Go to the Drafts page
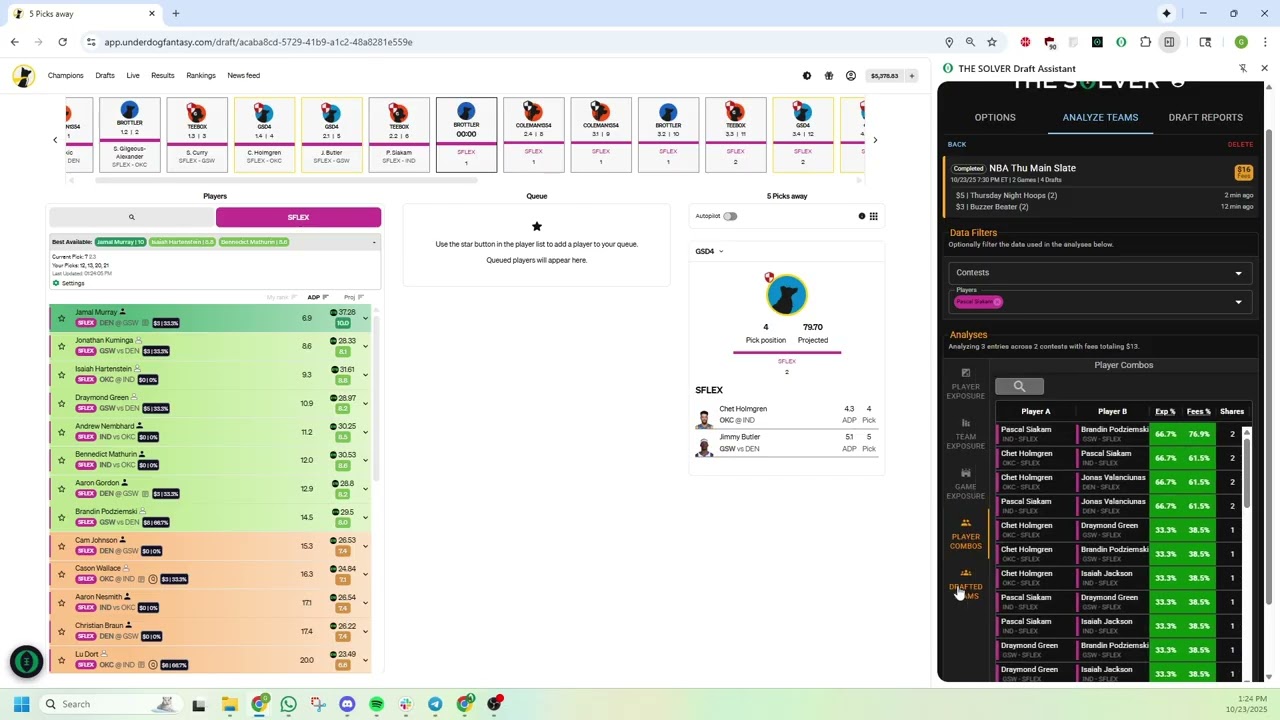This screenshot has height=720, width=1280. (x=105, y=76)
